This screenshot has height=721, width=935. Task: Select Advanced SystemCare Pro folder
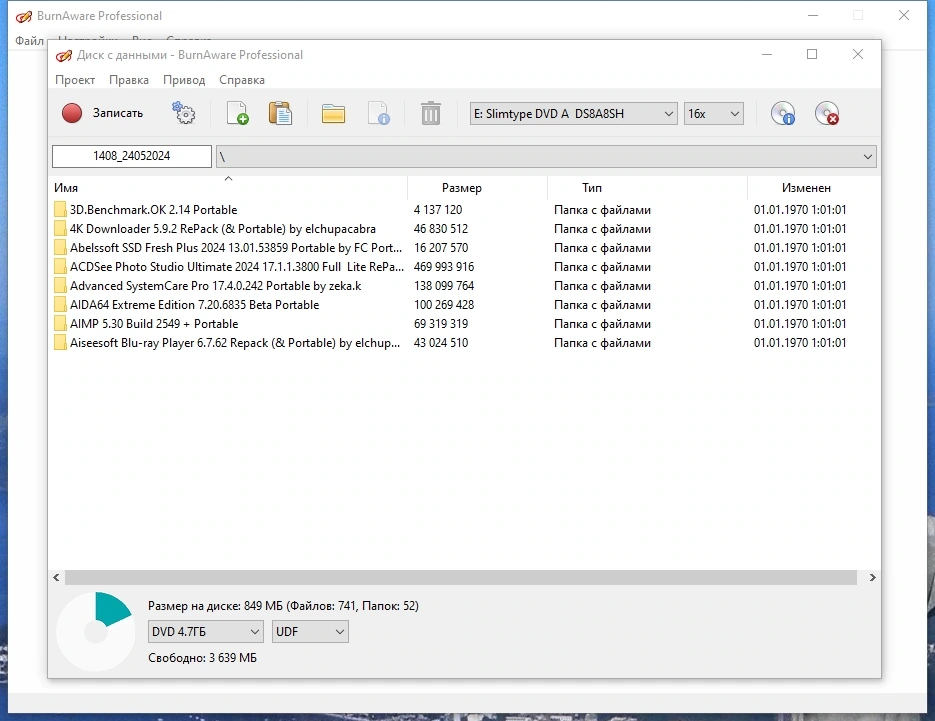(215, 286)
